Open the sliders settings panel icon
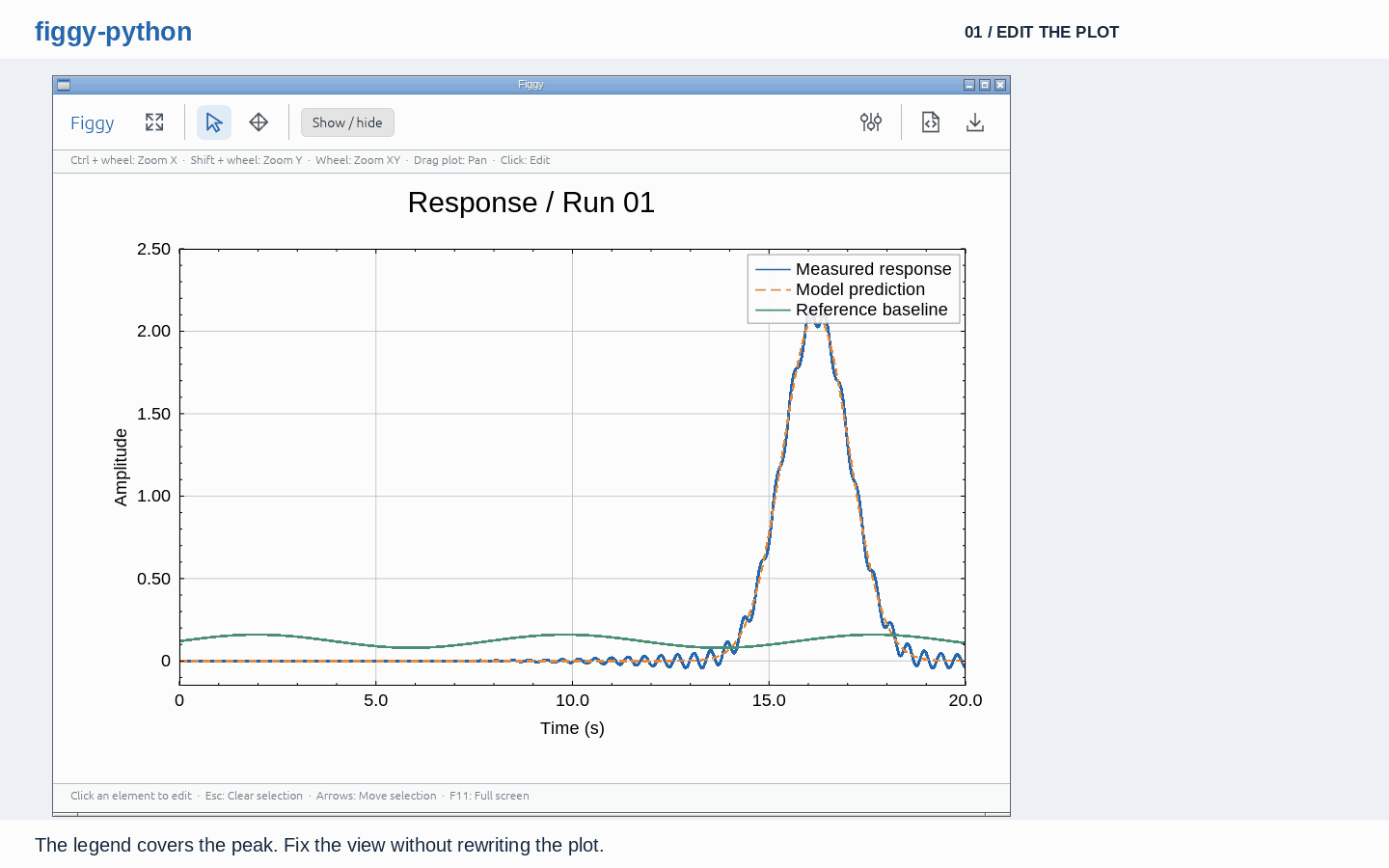This screenshot has width=1389, height=868. (871, 122)
